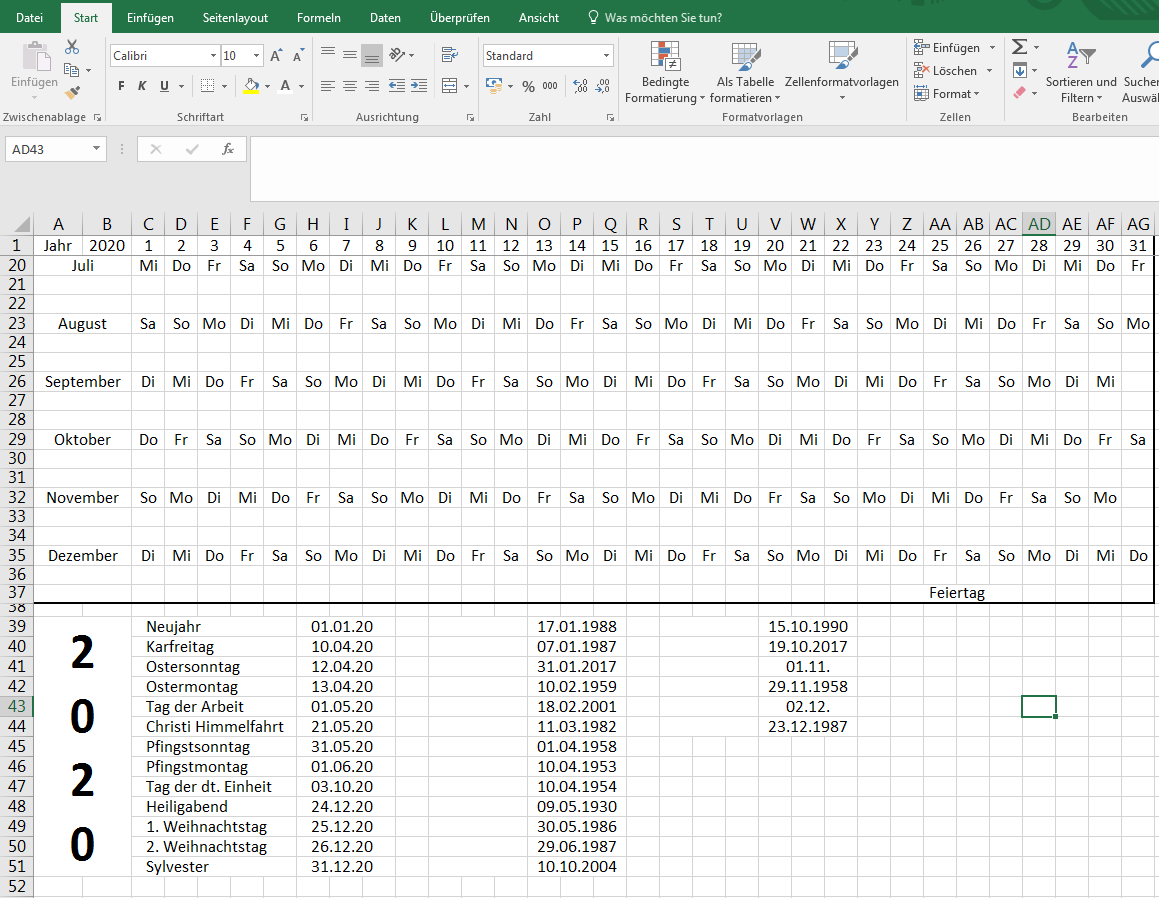Apply accounting number format

494,86
